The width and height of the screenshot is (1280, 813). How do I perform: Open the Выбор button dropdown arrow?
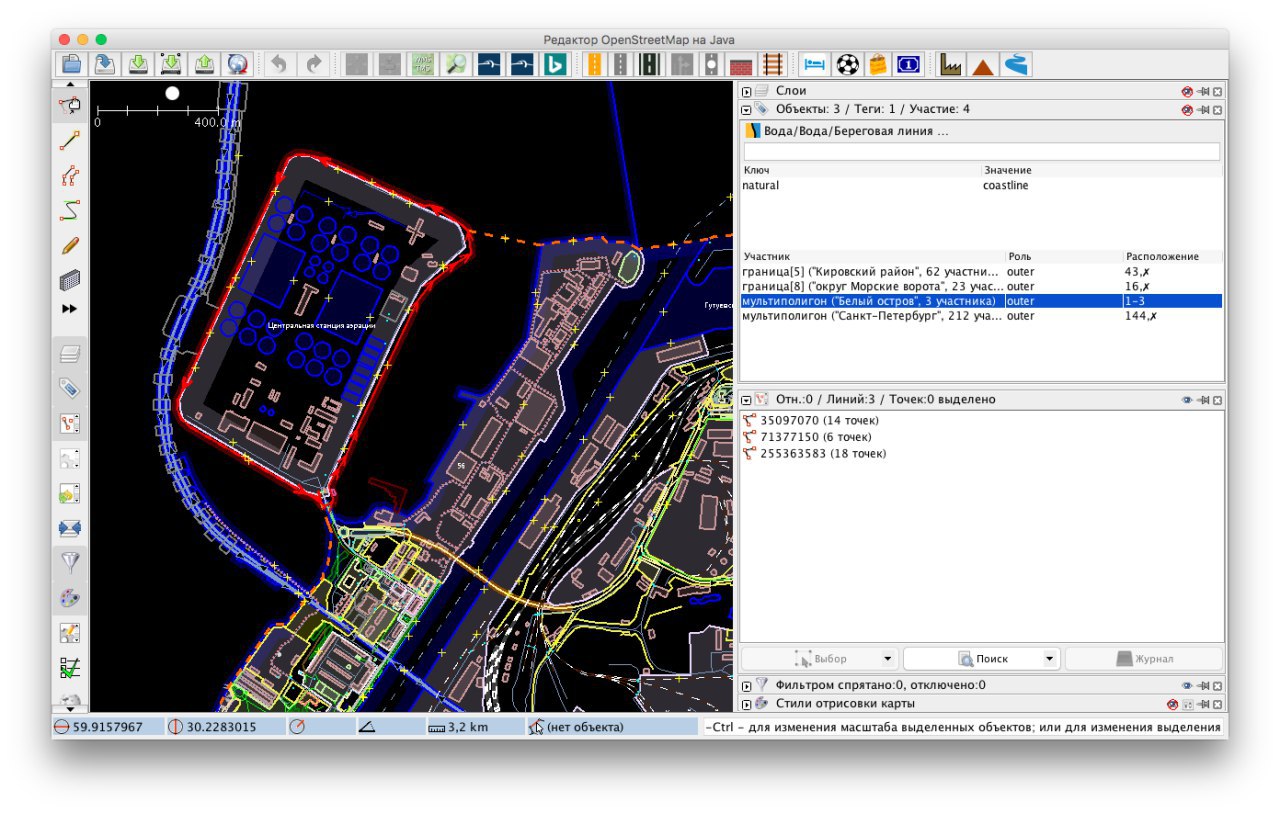(887, 659)
